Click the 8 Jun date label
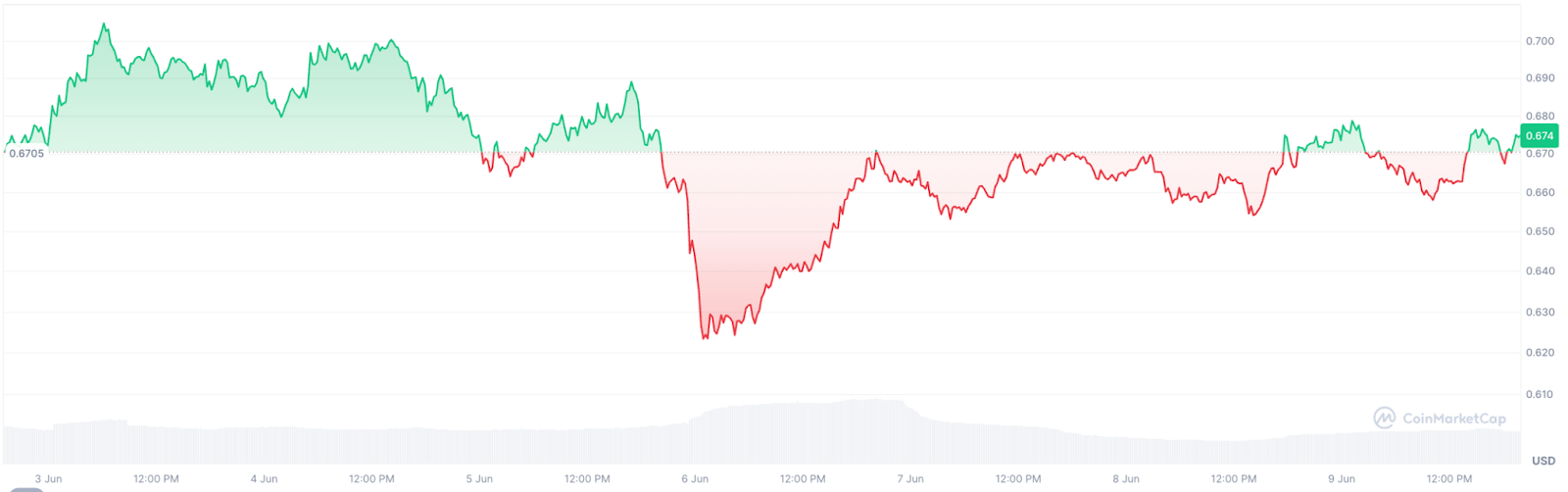 [x=1126, y=479]
